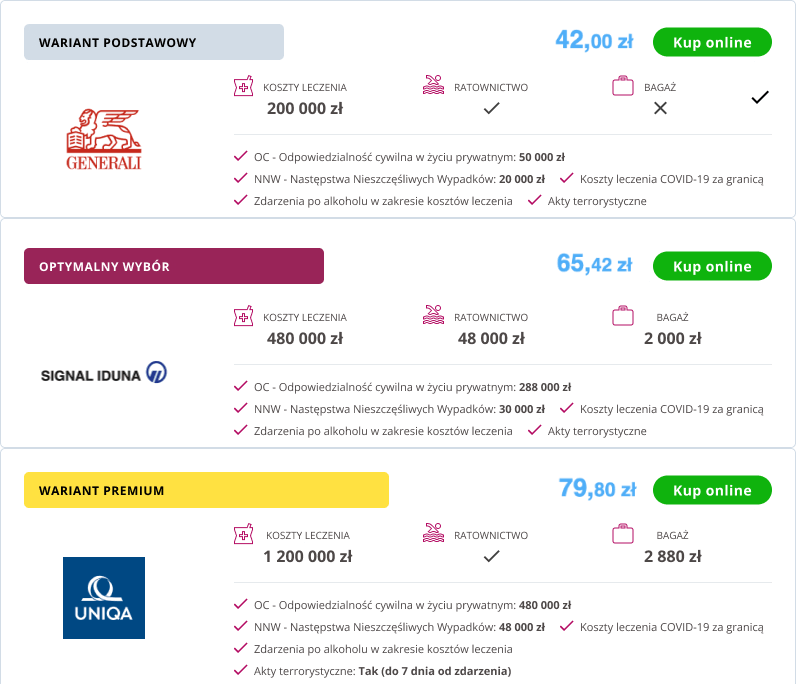796x684 pixels.
Task: Click the Uniqa medical costs icon
Action: 243,535
